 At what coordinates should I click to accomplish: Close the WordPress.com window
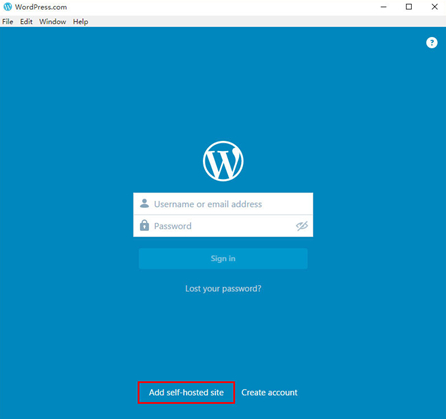(434, 7)
